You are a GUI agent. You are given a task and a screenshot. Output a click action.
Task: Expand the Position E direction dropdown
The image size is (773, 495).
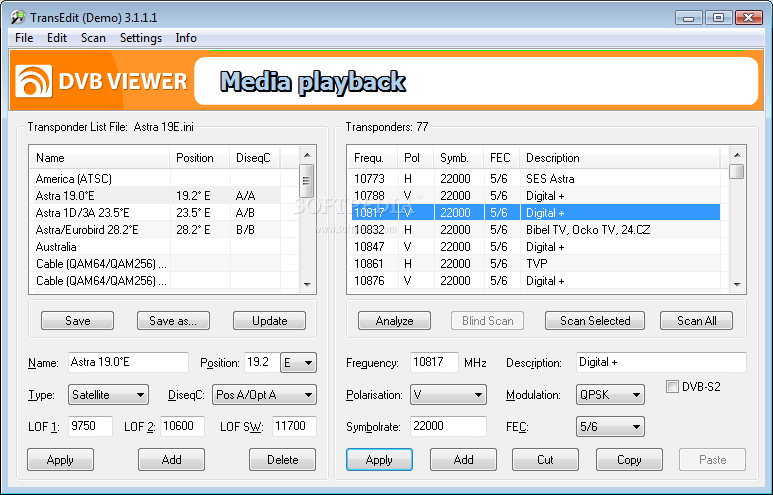(x=298, y=363)
